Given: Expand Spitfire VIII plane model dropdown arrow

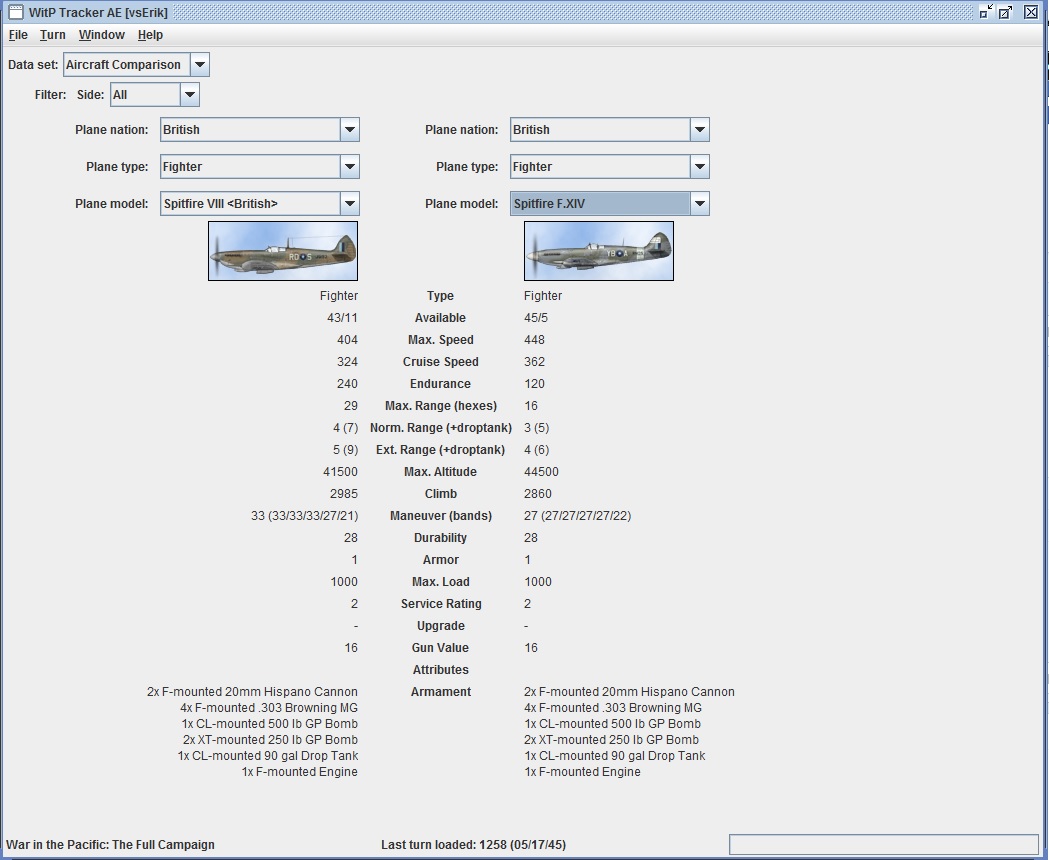Looking at the screenshot, I should tap(349, 203).
